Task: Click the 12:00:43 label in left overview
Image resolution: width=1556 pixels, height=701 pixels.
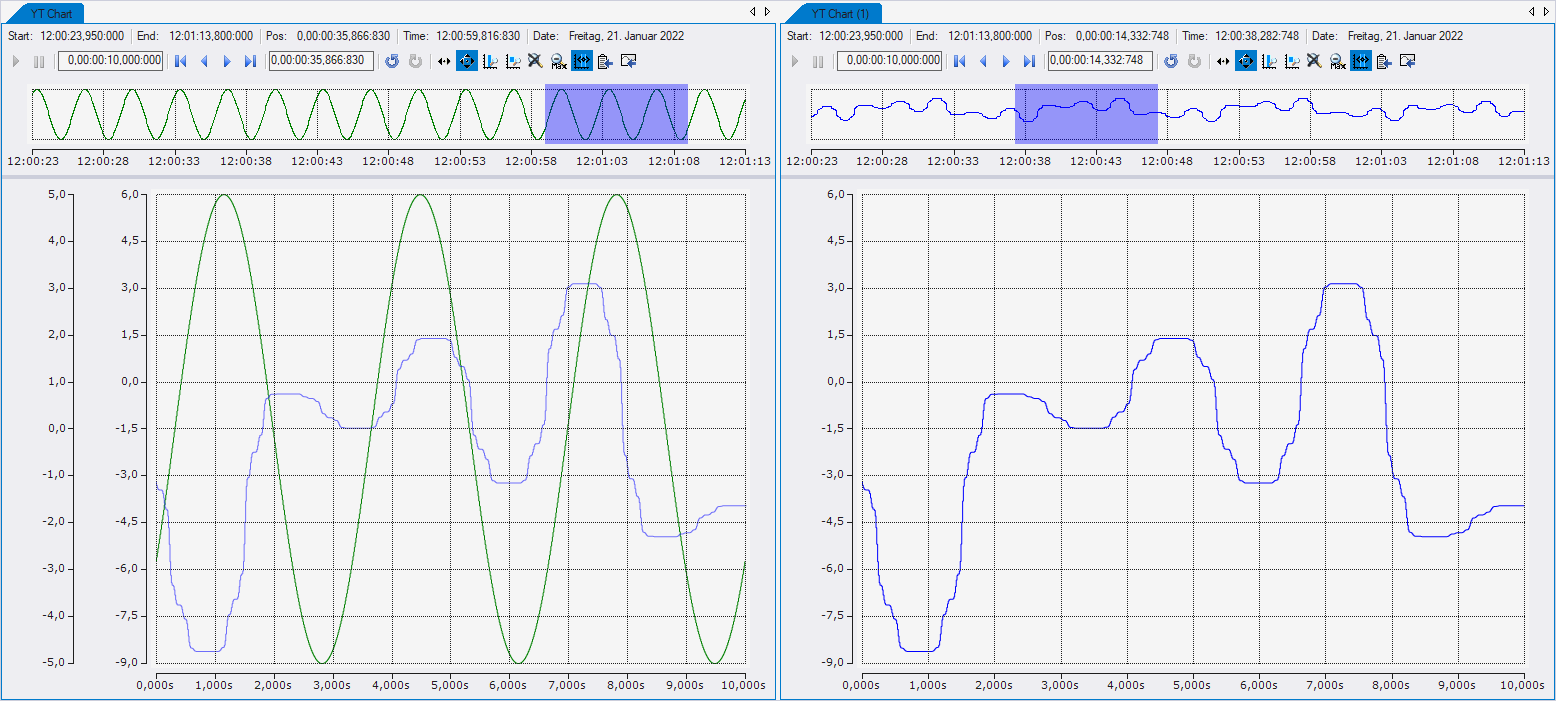Action: 317,160
